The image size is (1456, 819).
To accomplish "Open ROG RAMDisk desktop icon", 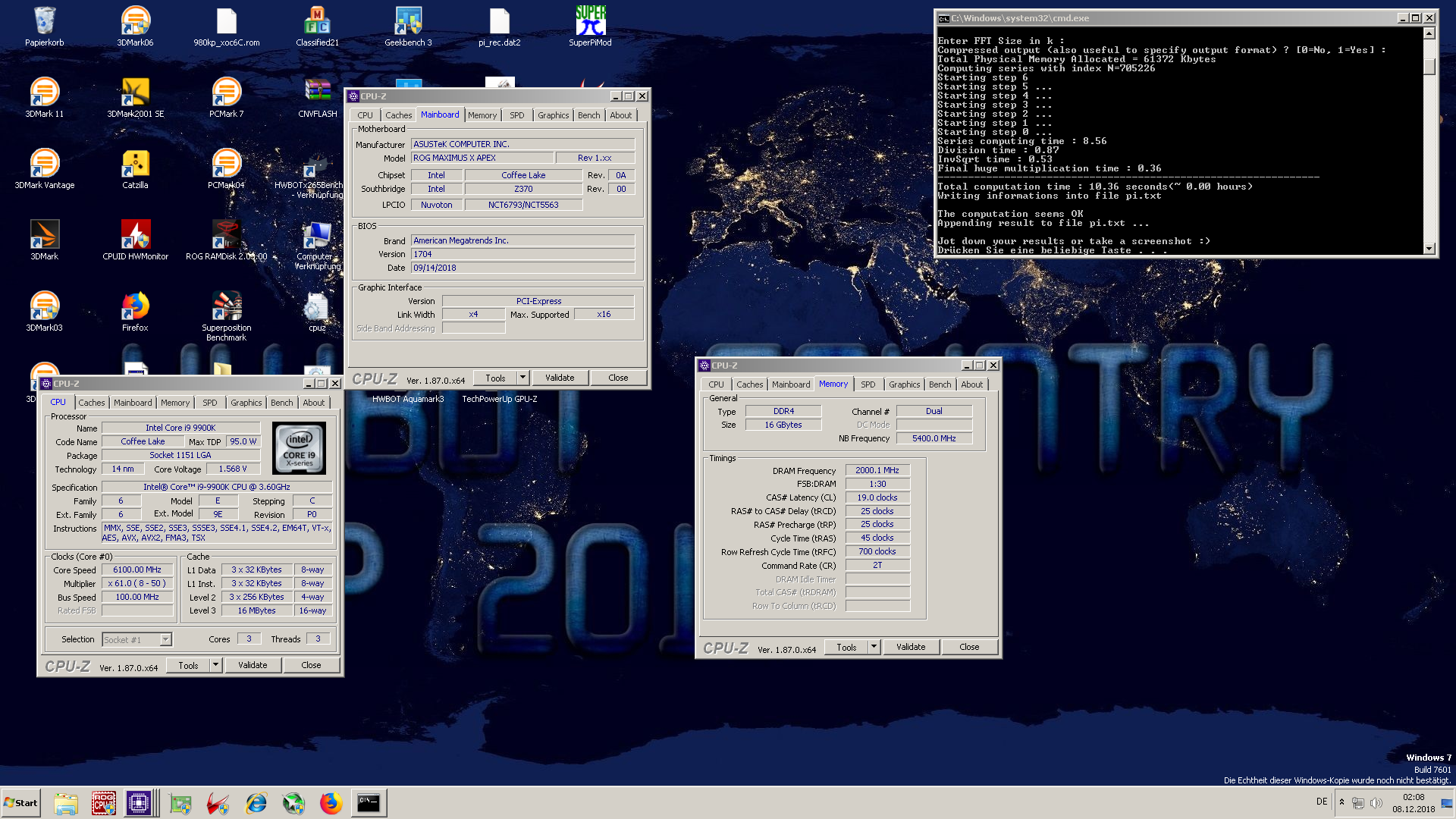I will [226, 240].
